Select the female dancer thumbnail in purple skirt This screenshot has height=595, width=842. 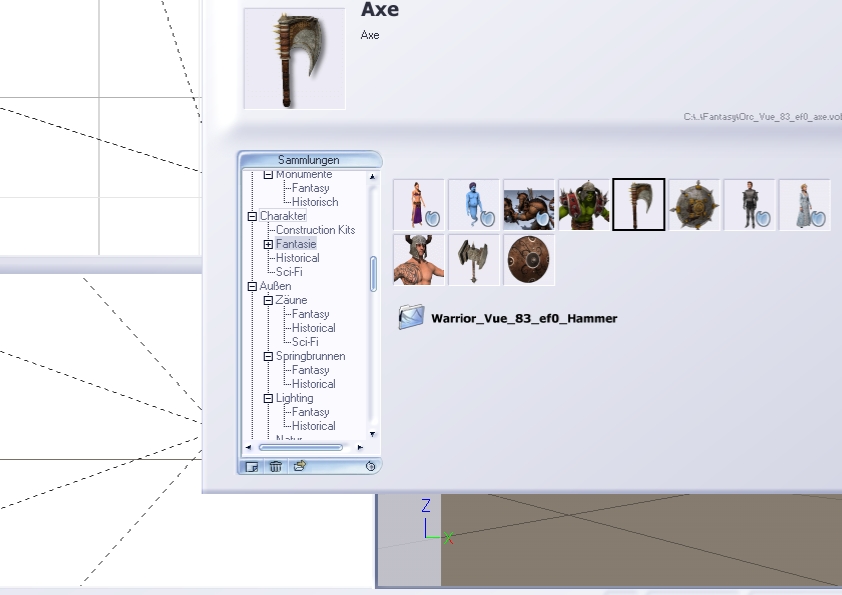pyautogui.click(x=419, y=205)
